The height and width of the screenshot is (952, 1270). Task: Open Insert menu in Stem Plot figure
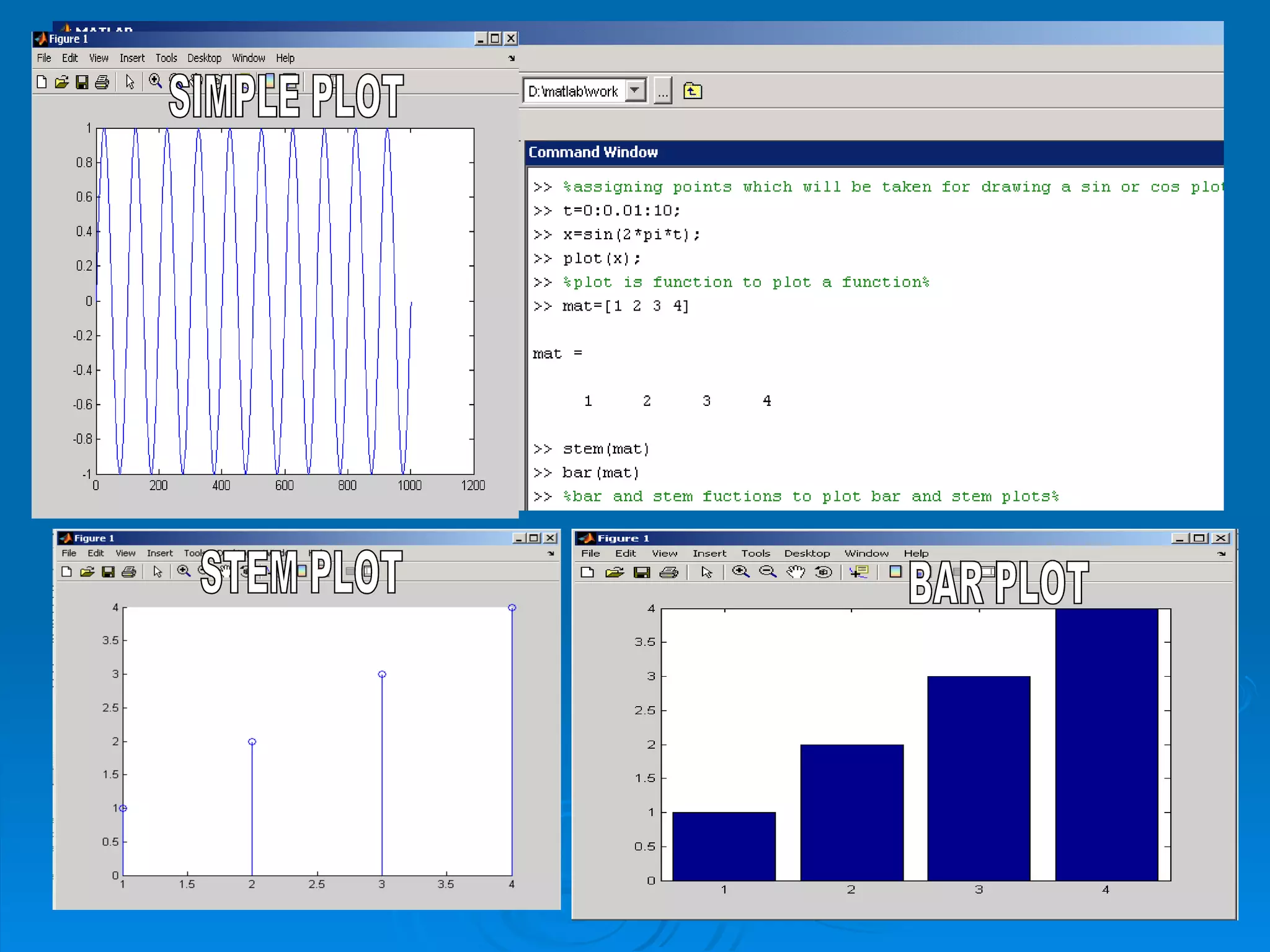pos(160,553)
